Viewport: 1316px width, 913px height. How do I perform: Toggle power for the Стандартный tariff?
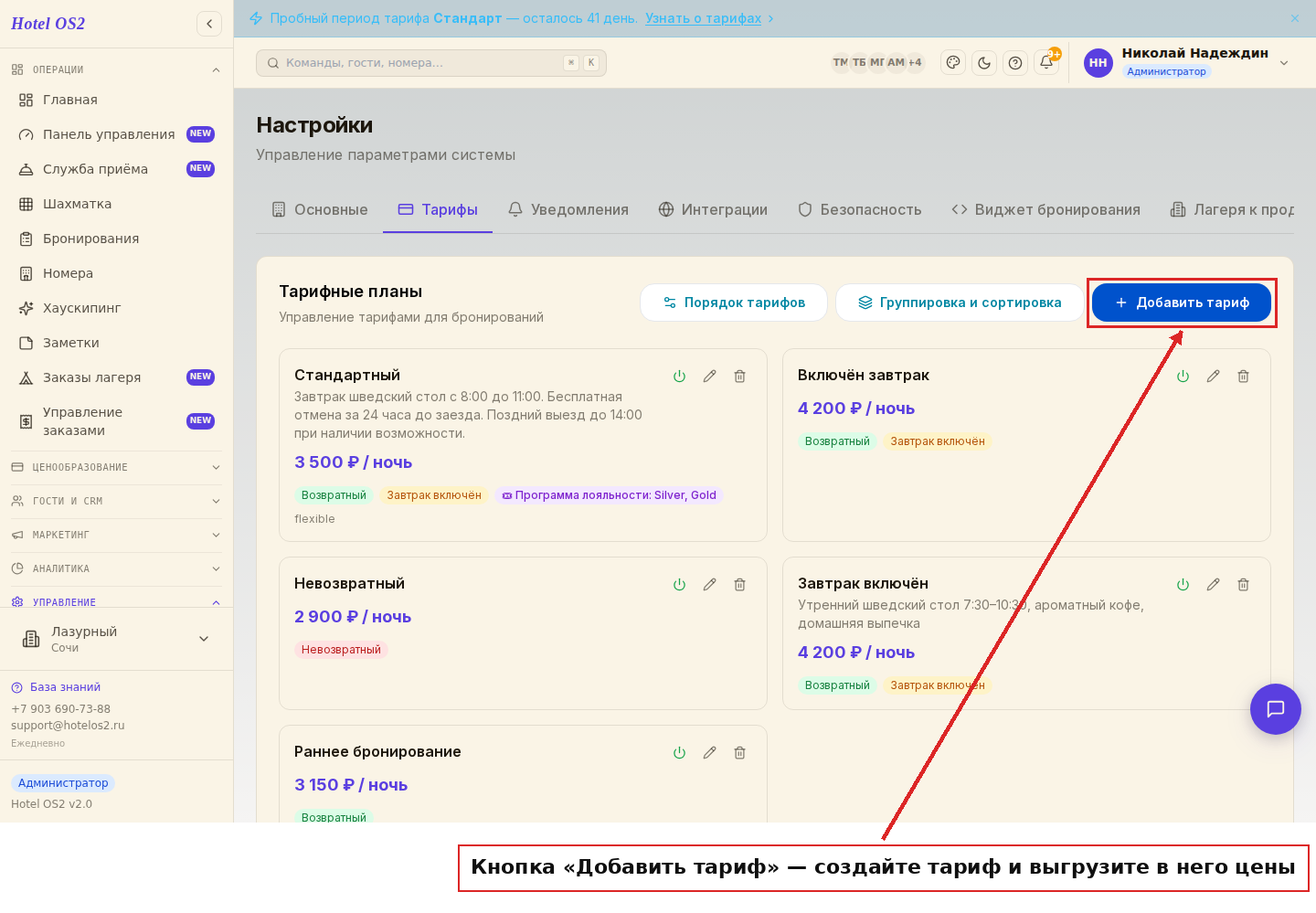point(679,377)
